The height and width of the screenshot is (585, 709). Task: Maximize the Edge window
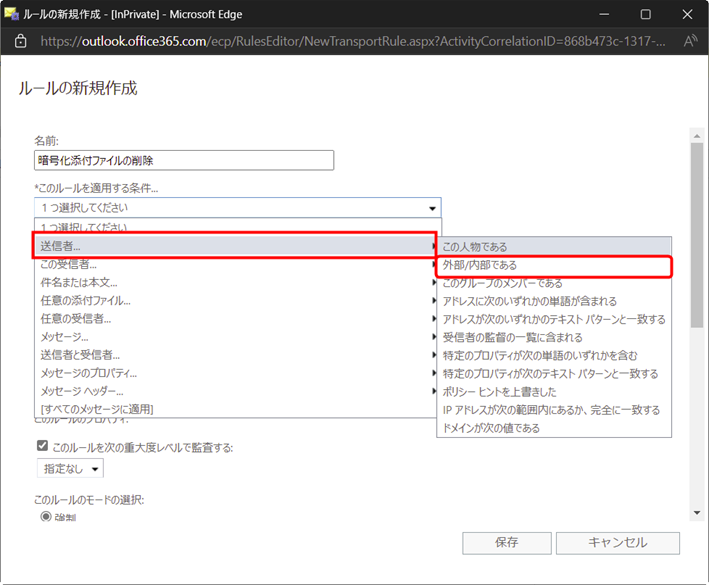646,14
